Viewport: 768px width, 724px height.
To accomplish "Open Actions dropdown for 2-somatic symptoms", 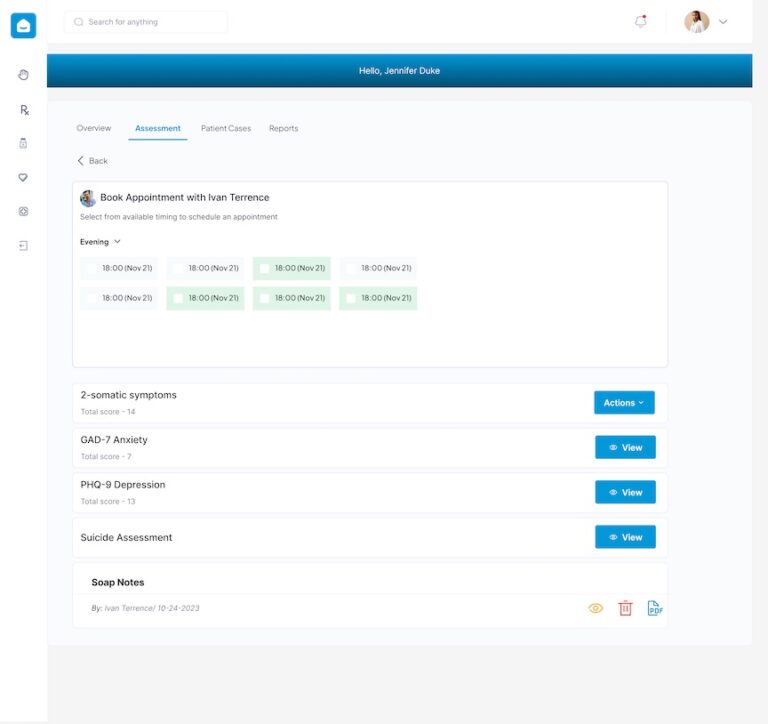I will 624,403.
